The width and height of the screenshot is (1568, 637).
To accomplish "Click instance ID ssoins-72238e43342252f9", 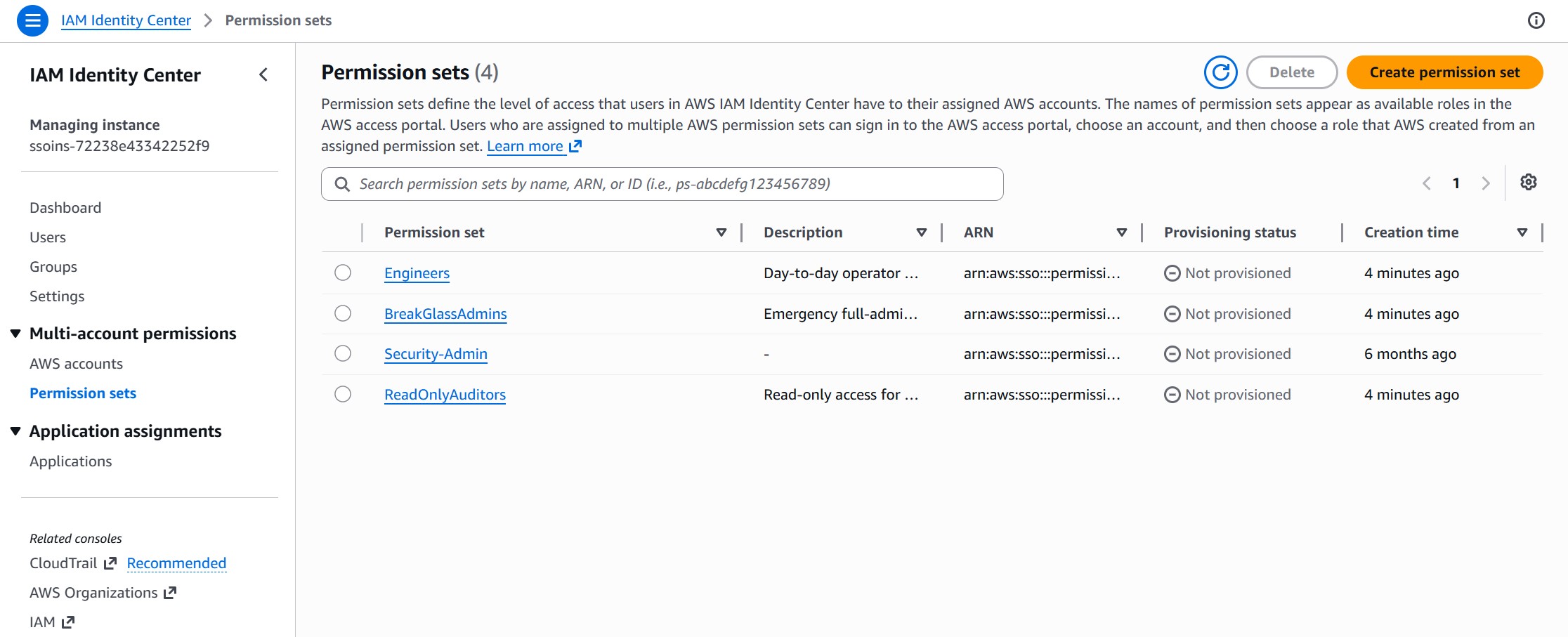I will click(x=119, y=146).
